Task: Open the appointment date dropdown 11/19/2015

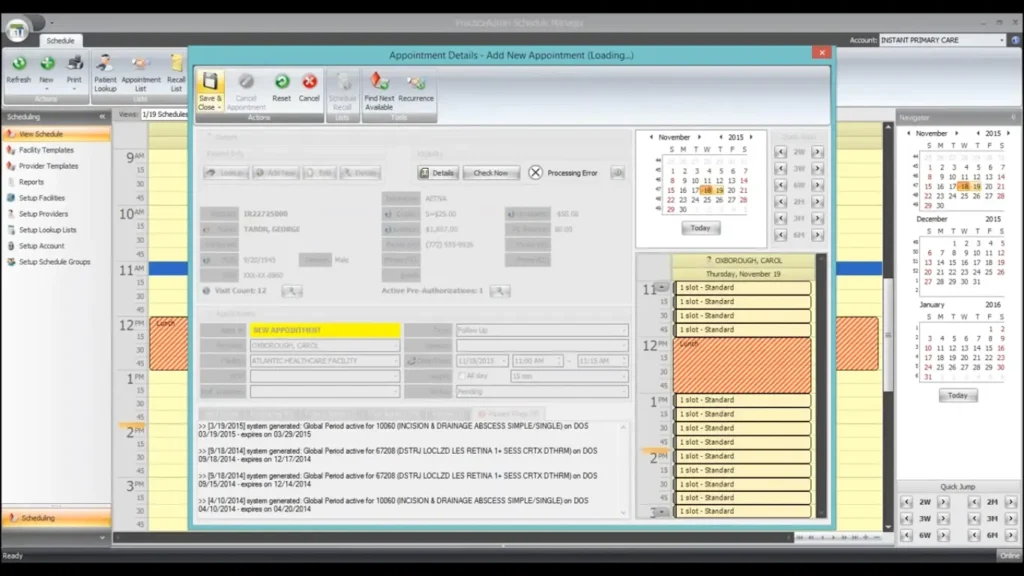Action: click(503, 360)
